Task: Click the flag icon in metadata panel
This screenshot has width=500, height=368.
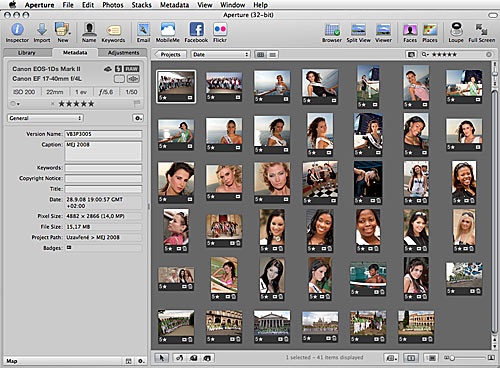Action: pyautogui.click(x=136, y=104)
